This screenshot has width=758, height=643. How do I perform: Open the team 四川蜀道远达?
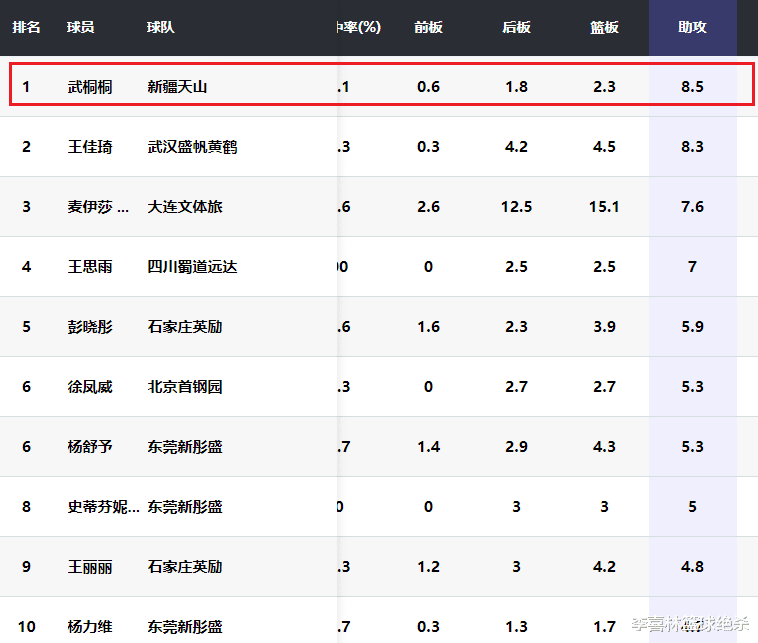(x=192, y=267)
